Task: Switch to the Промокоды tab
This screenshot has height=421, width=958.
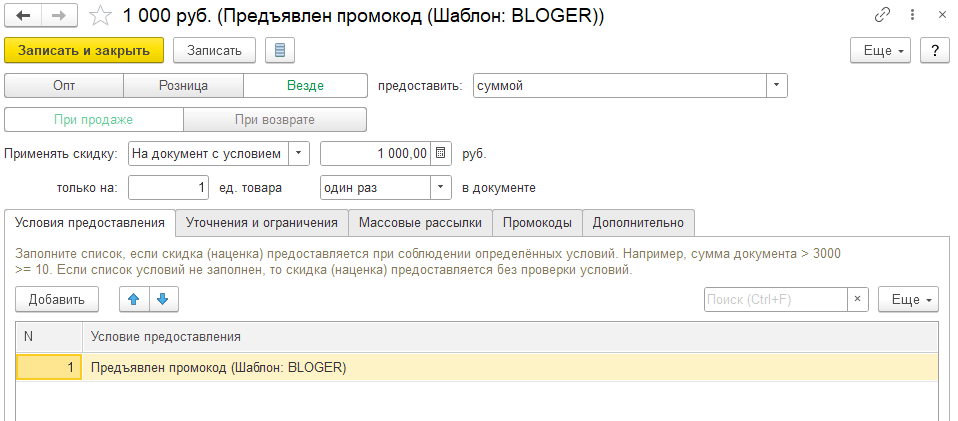Action: pos(537,222)
